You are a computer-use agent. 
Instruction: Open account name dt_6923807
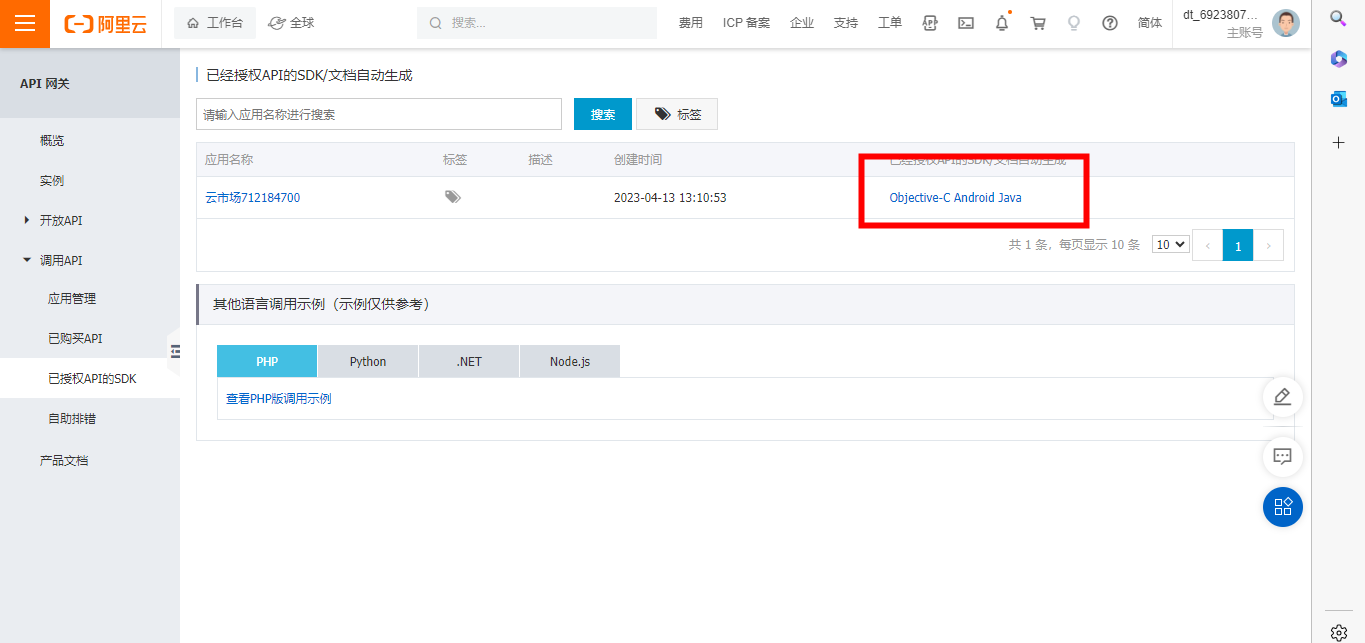click(1220, 15)
